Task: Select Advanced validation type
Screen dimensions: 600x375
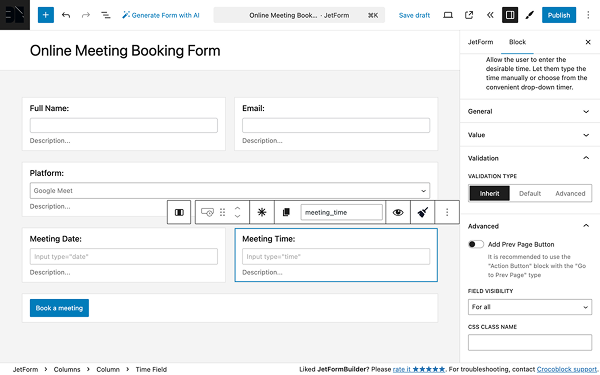Action: pos(570,193)
